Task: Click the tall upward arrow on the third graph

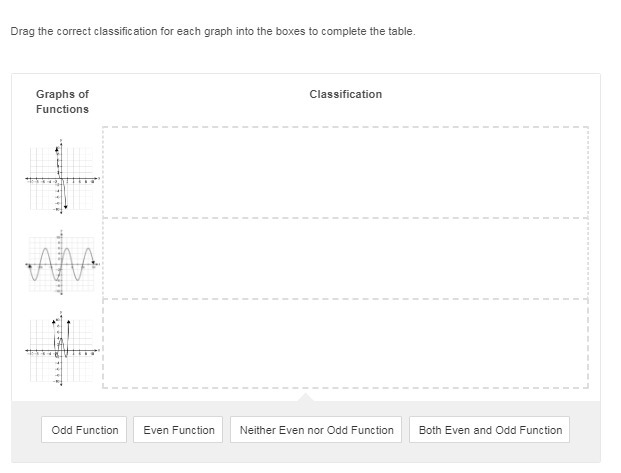Action: (69, 322)
